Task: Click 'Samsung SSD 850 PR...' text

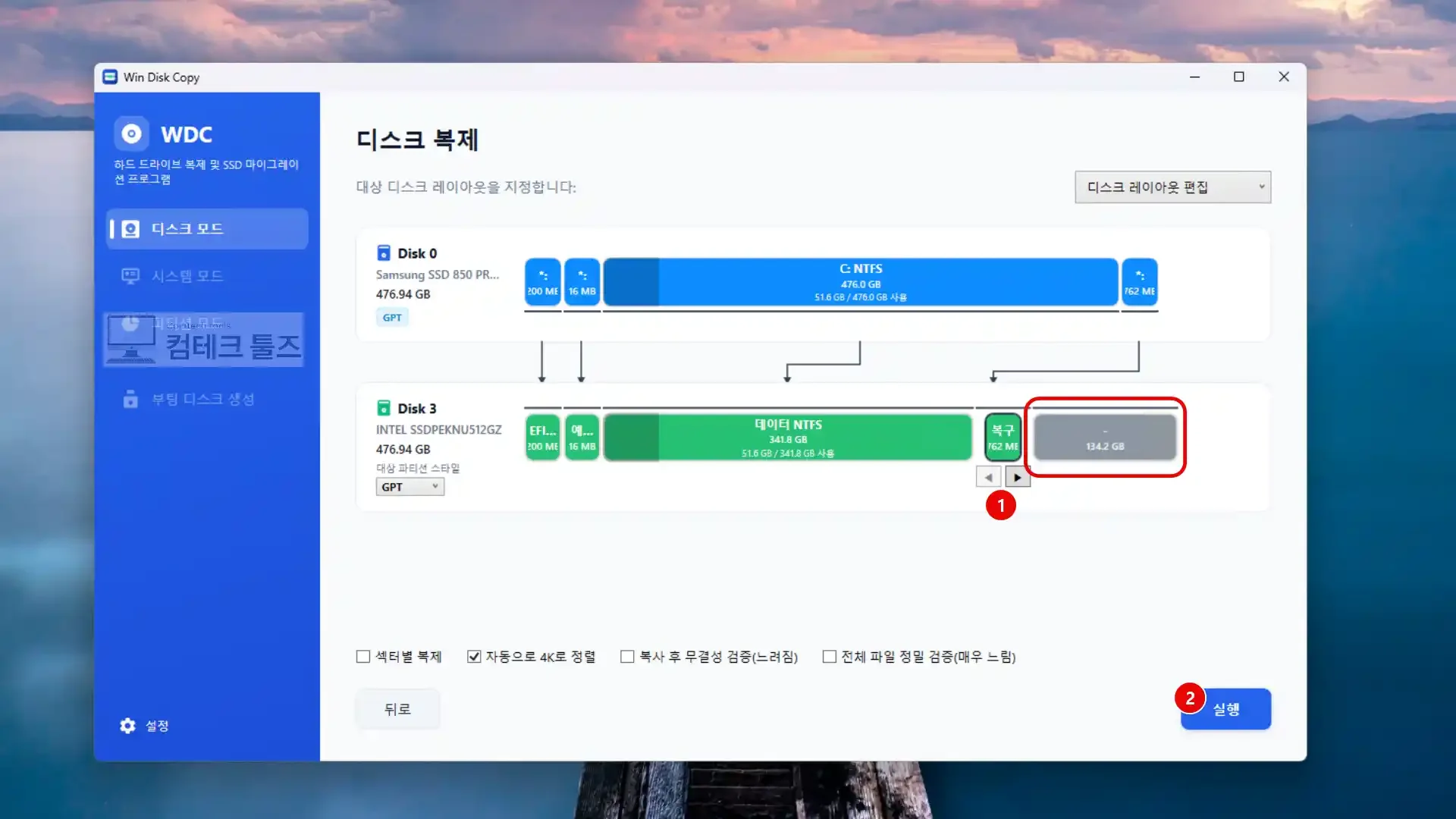Action: 438,275
